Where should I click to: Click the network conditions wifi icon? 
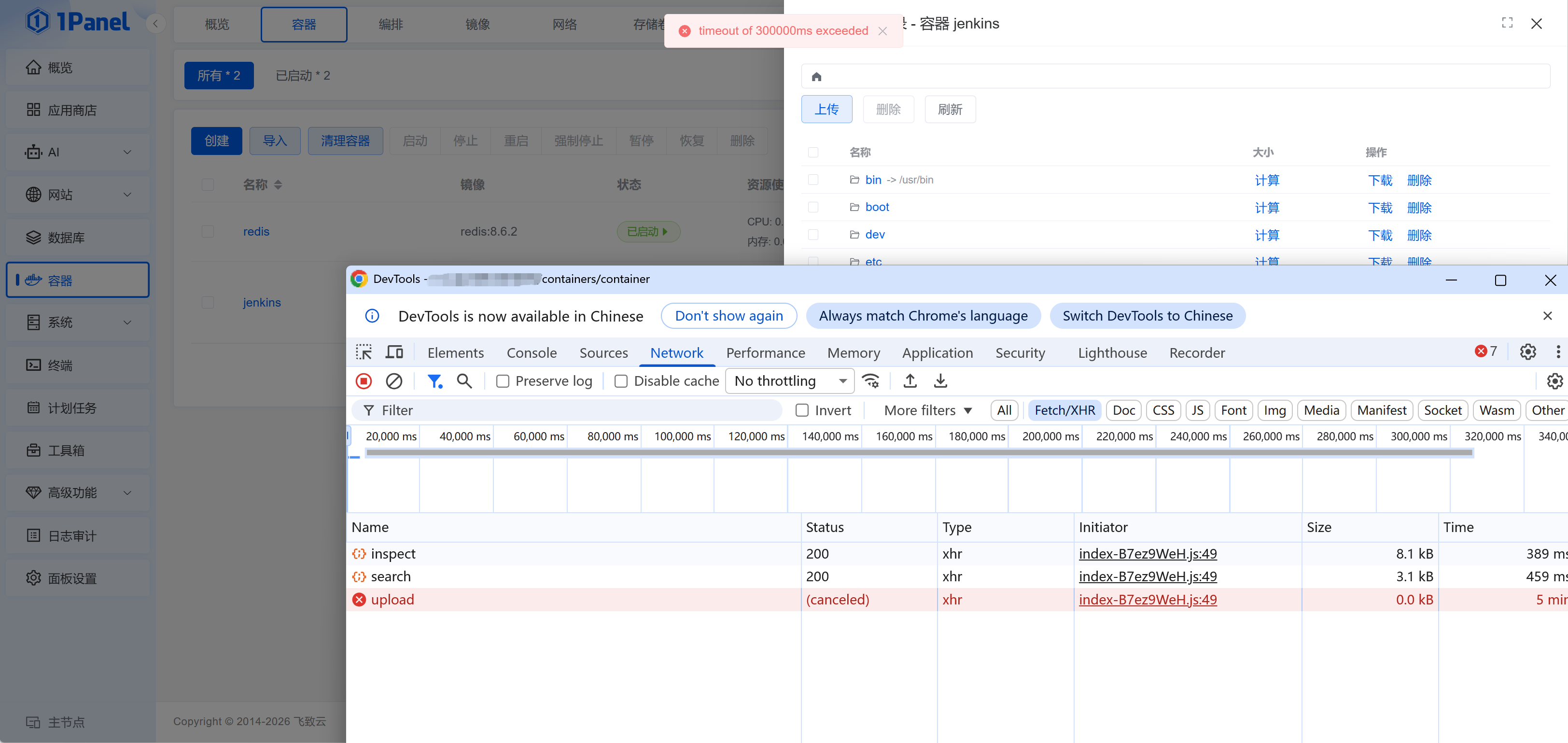(x=871, y=381)
